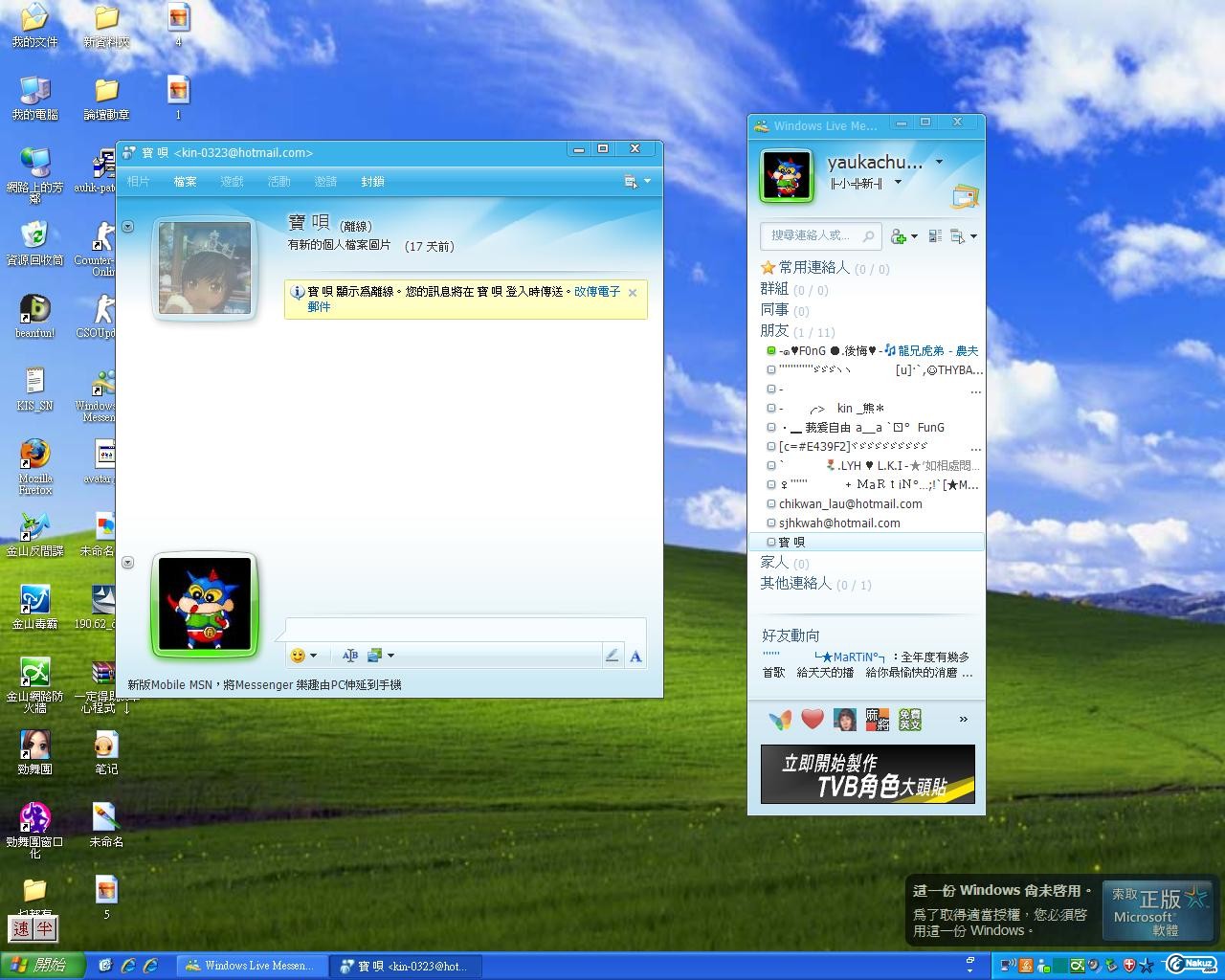Click the MaRTiN friend update link
This screenshot has width=1225, height=980.
tap(850, 657)
